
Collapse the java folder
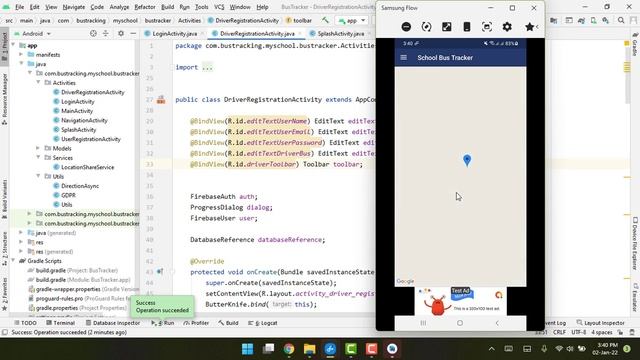21,64
